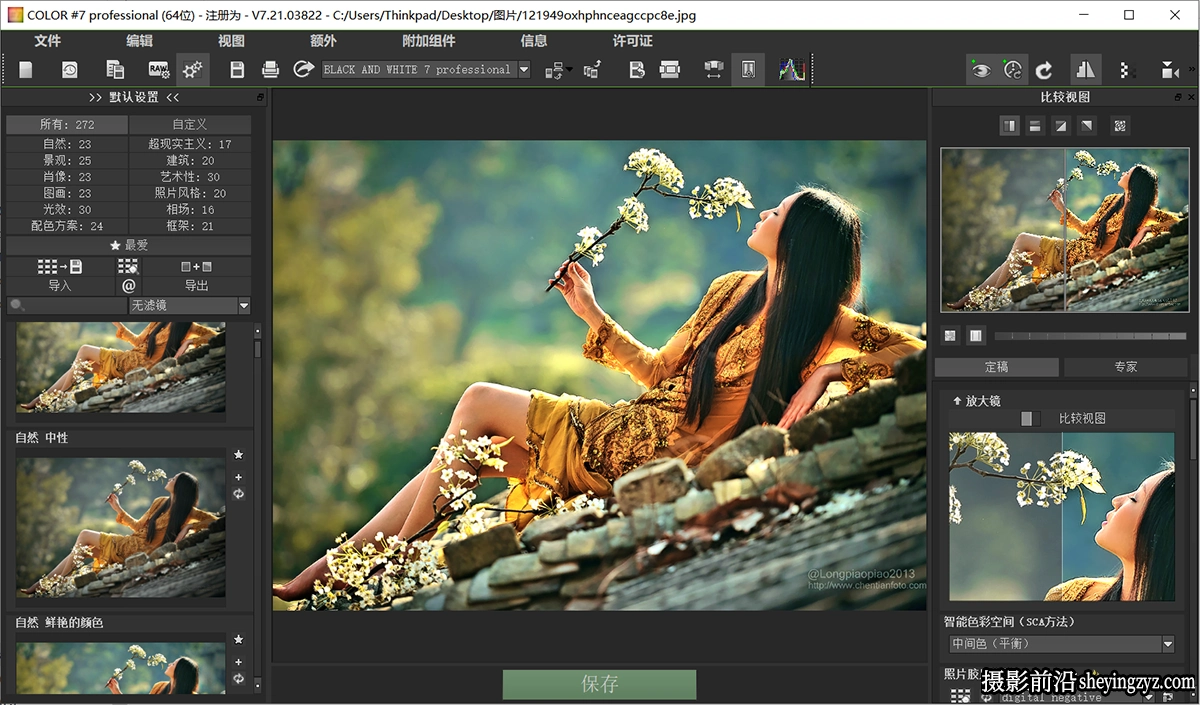Open the project transfer dropdown icon
This screenshot has height=705, width=1200.
[558, 69]
